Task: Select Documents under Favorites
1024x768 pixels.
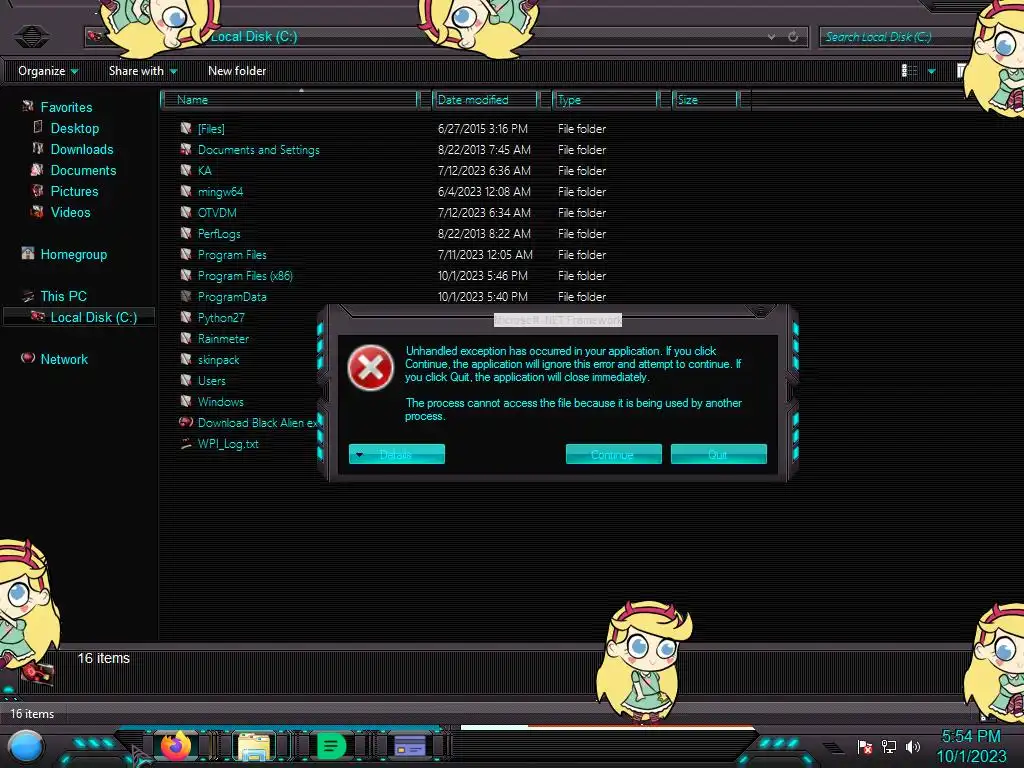Action: pos(84,170)
